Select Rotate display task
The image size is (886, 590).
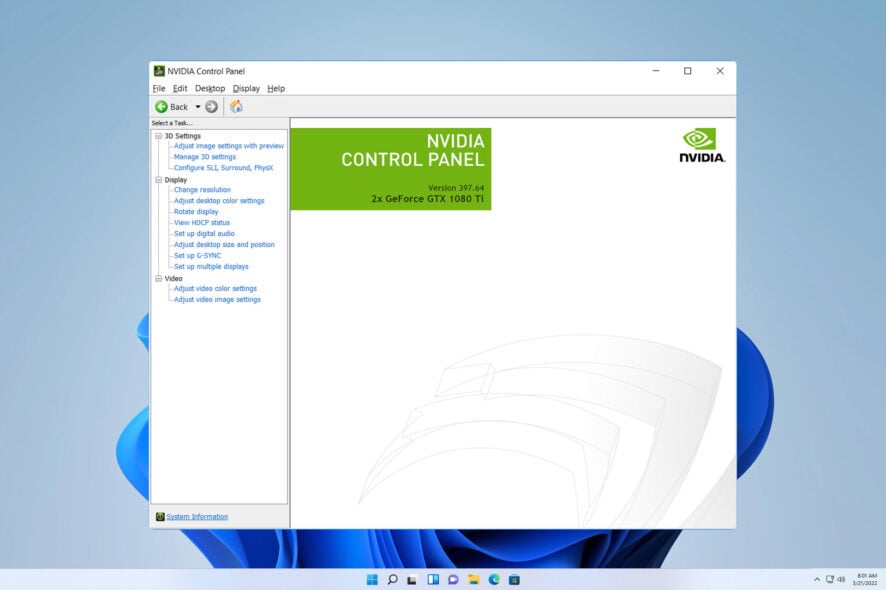coord(196,211)
